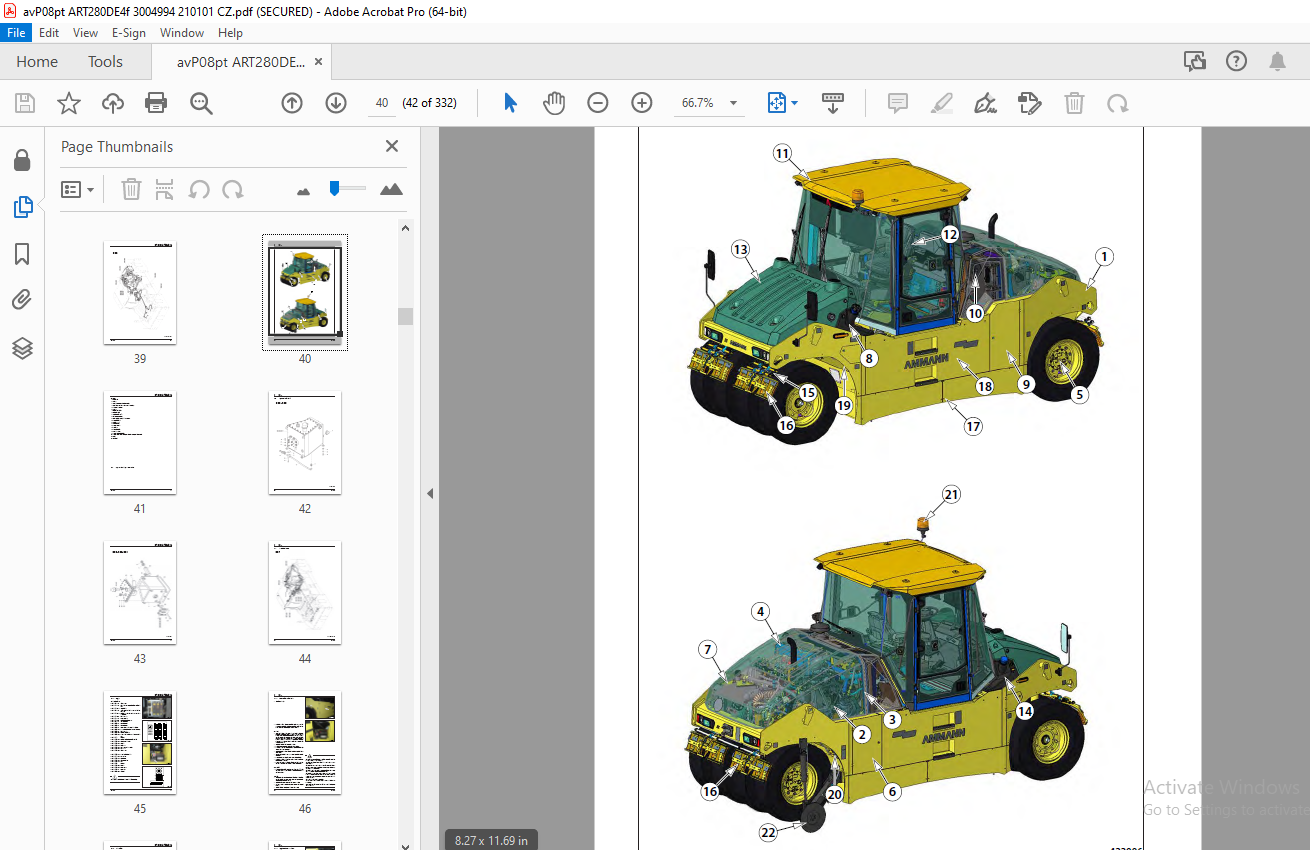Print the document
The height and width of the screenshot is (850, 1310).
156,103
